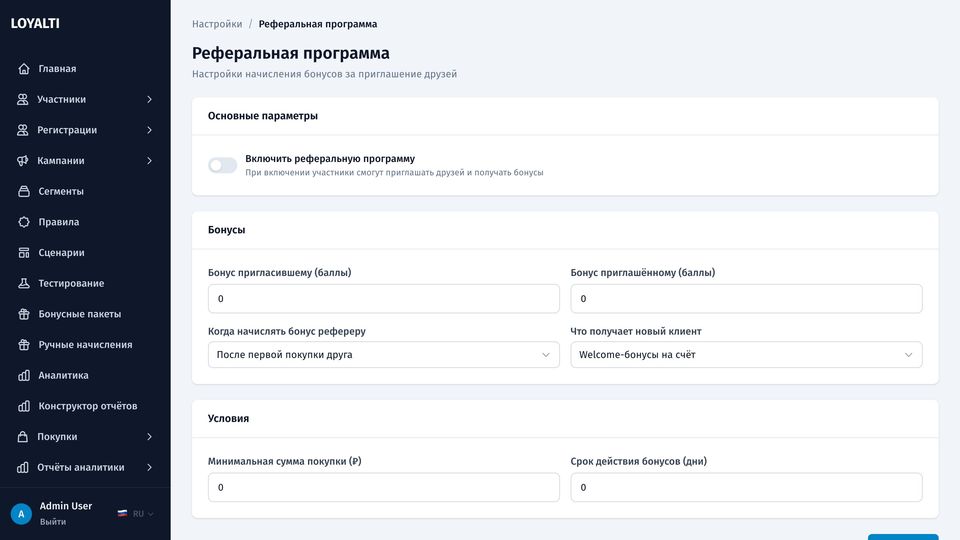Image resolution: width=960 pixels, height=540 pixels.
Task: Click the Основные параметры section heading
Action: [x=263, y=116]
